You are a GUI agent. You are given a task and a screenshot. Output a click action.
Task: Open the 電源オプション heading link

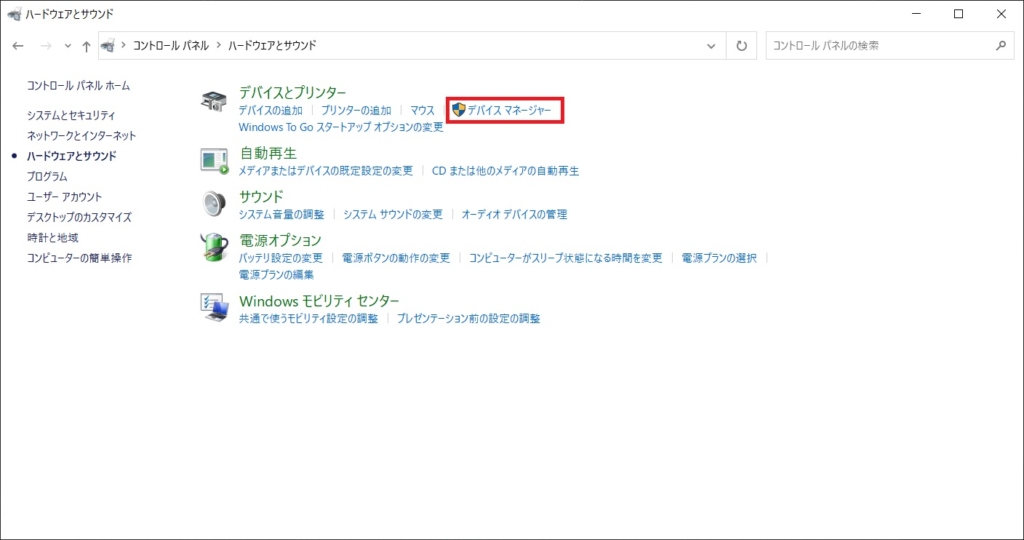[x=280, y=240]
